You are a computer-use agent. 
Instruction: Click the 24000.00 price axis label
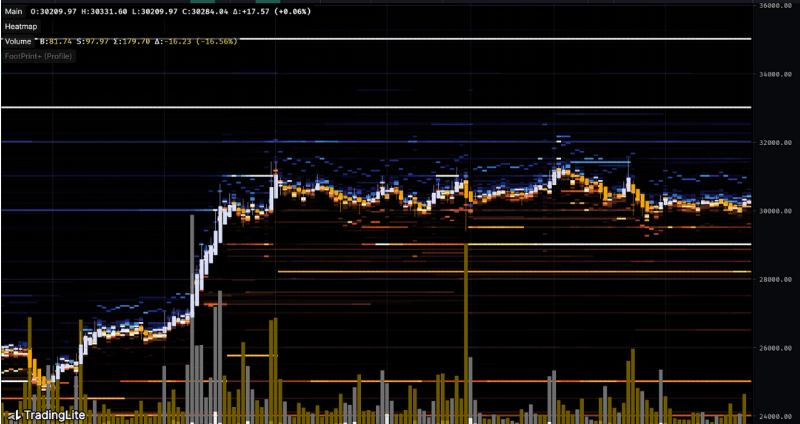(x=775, y=416)
